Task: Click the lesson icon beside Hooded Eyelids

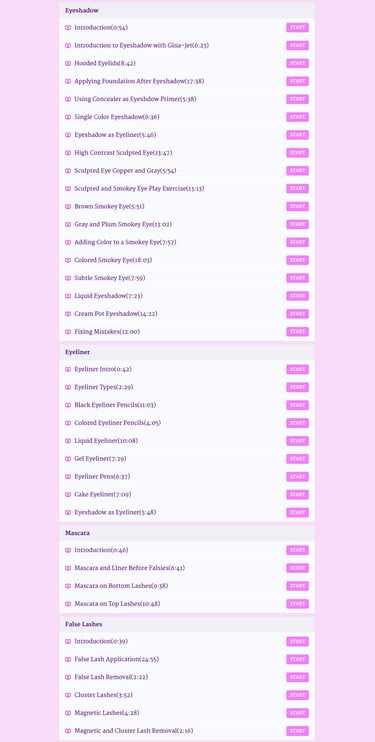Action: (68, 63)
